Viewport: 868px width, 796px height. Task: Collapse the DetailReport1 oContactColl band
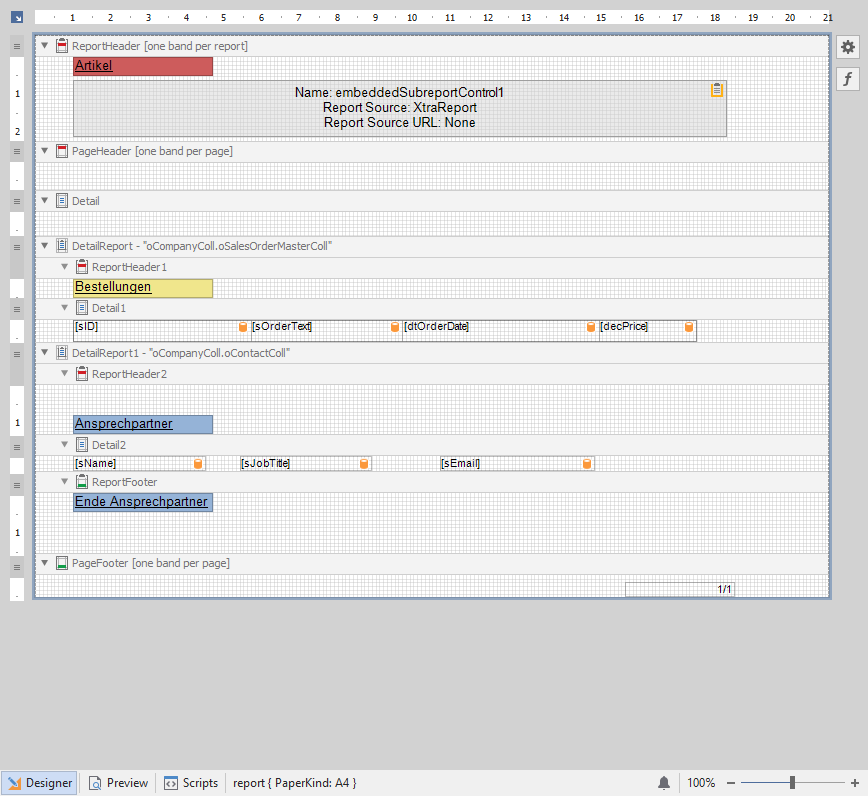pyautogui.click(x=45, y=352)
